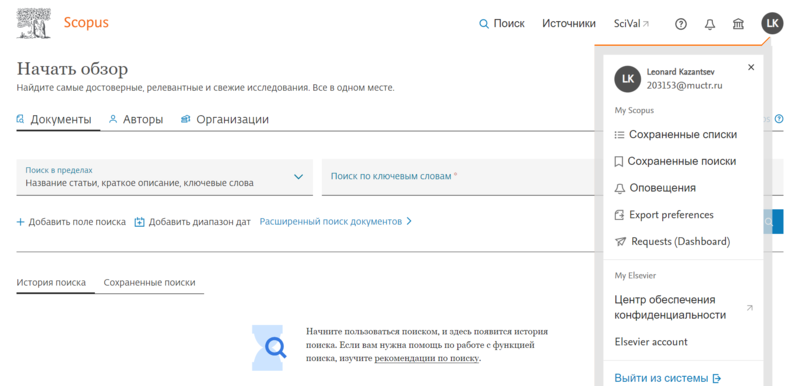The width and height of the screenshot is (800, 386).
Task: Open Сохраненные списки from menu
Action: [677, 135]
